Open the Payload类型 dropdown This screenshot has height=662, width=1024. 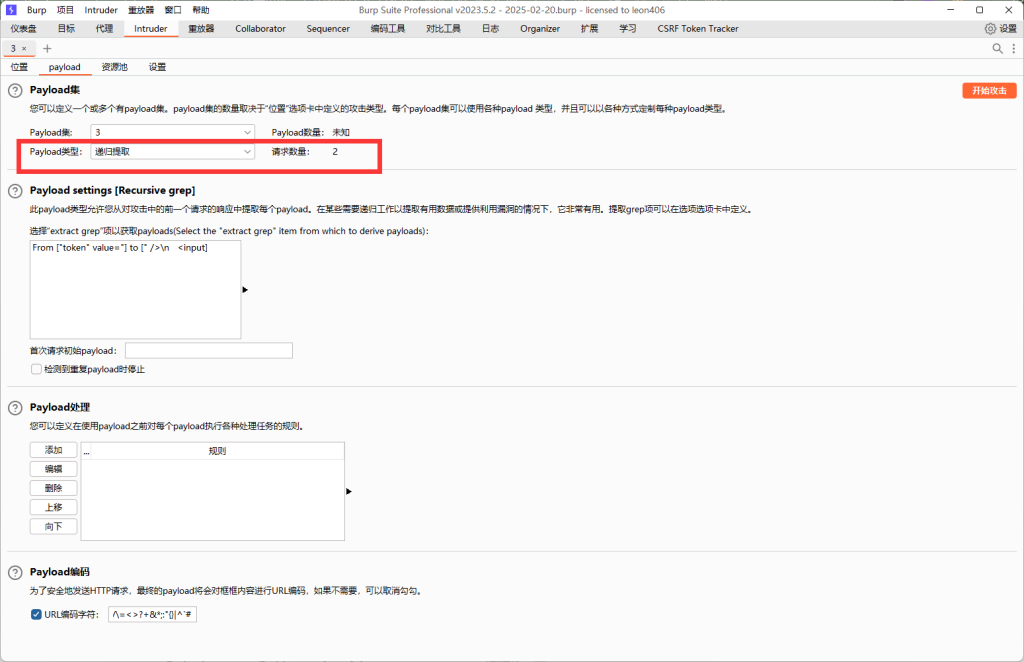172,151
